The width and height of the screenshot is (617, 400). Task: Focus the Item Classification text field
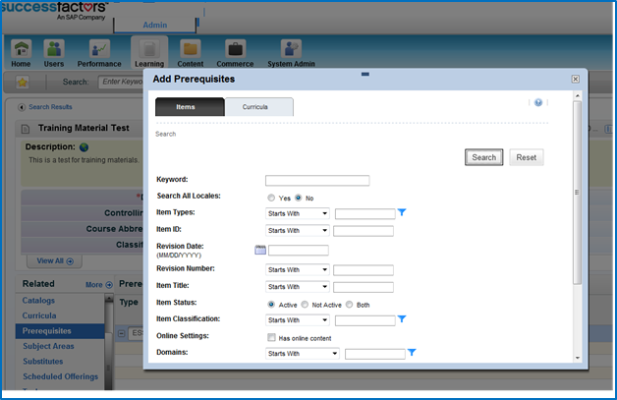(365, 321)
